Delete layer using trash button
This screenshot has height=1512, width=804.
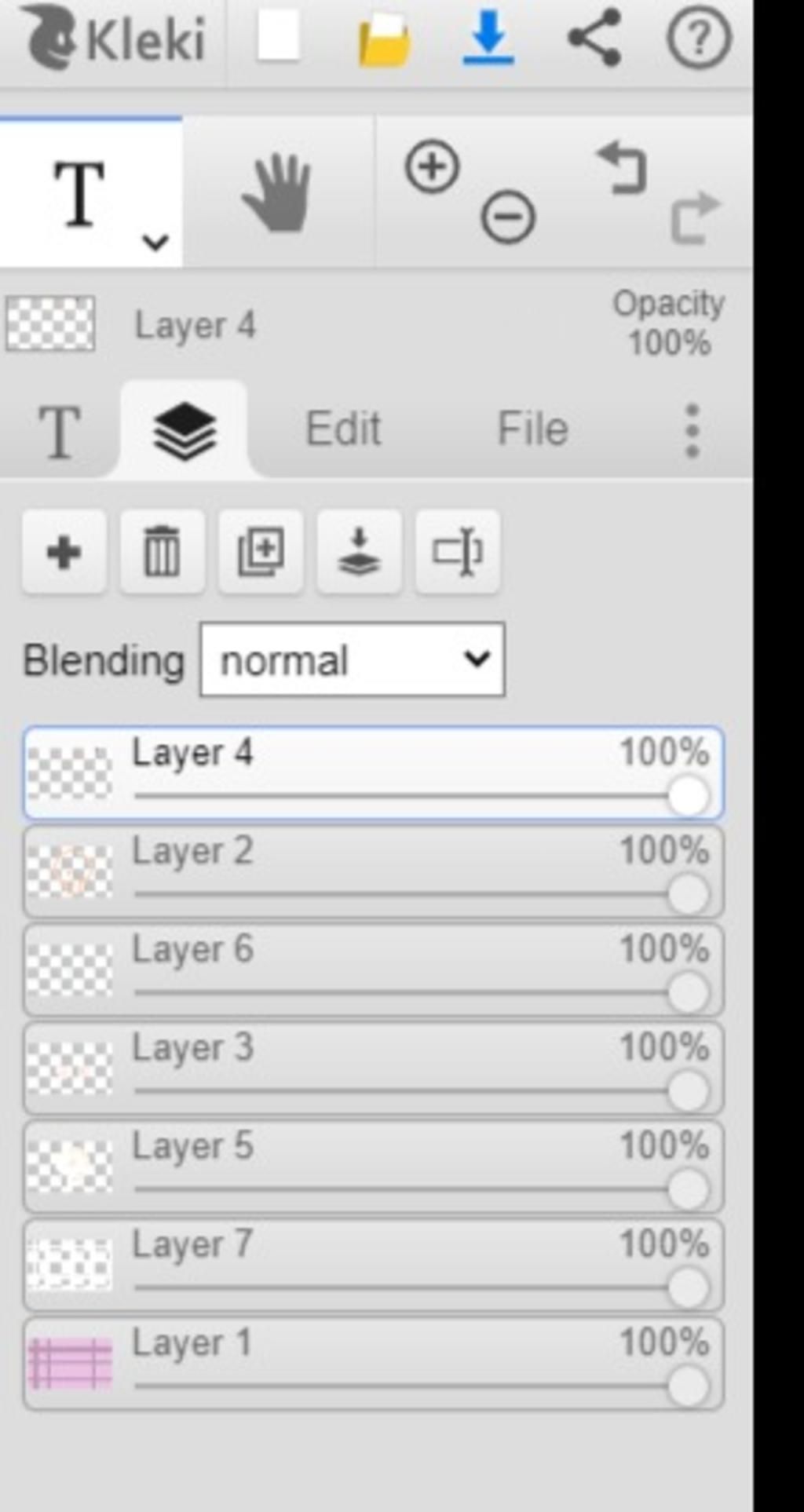point(163,552)
